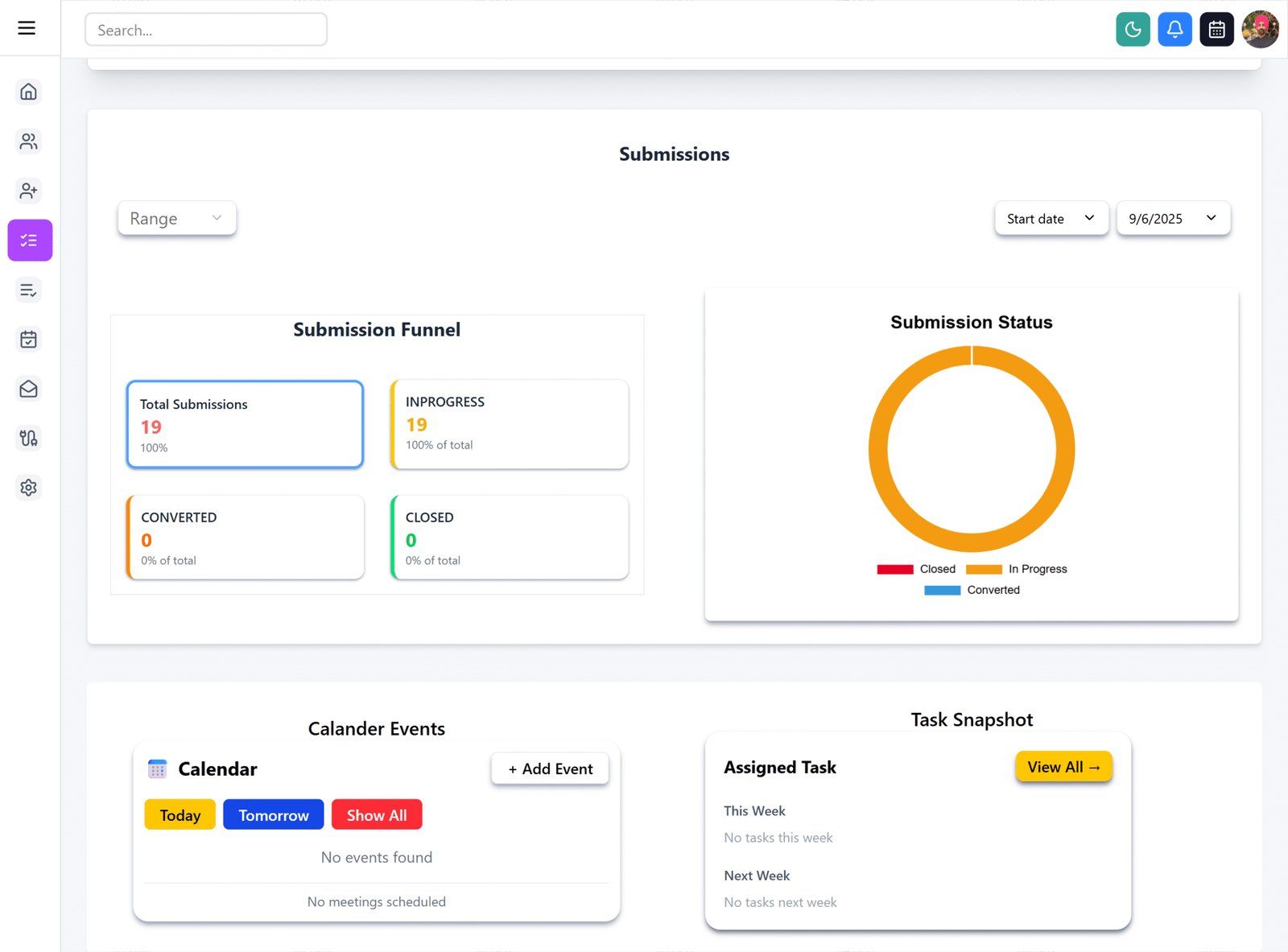Select the active checklist sidebar icon

pos(30,240)
